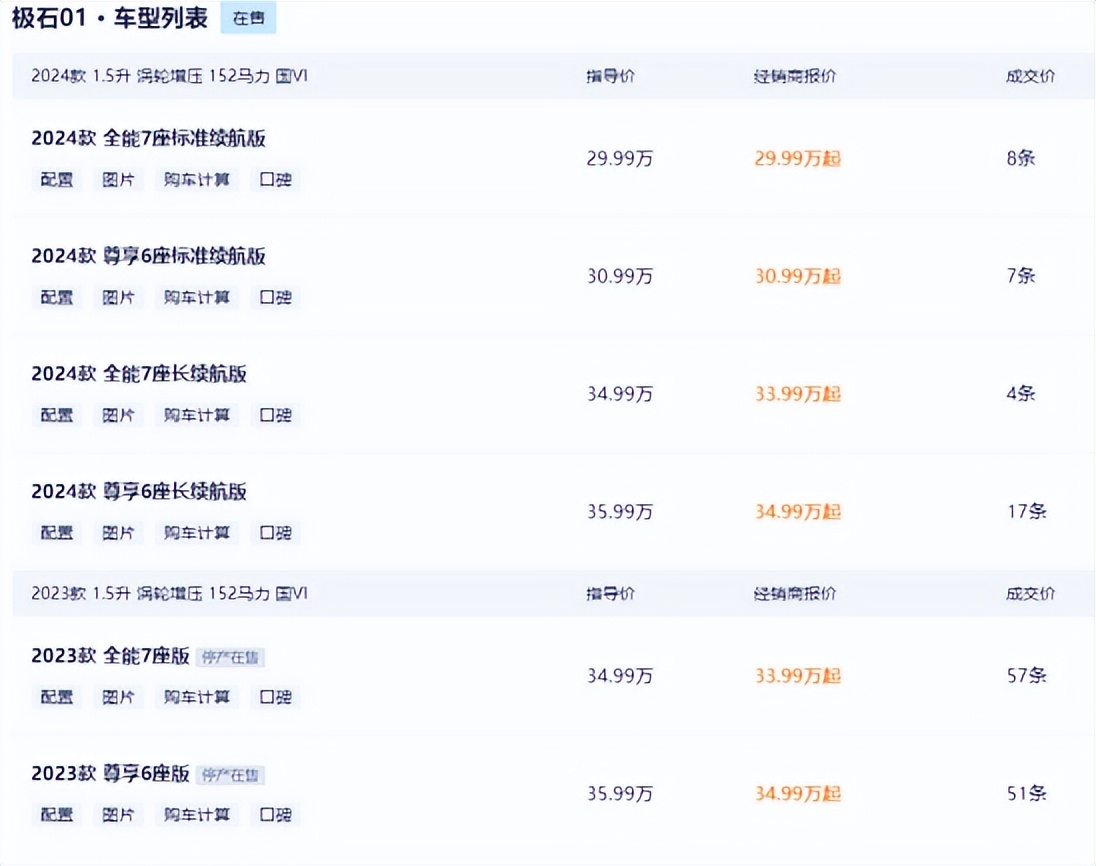Open 口碑 for 2023款 全能7座版
This screenshot has width=1096, height=866.
pos(275,697)
